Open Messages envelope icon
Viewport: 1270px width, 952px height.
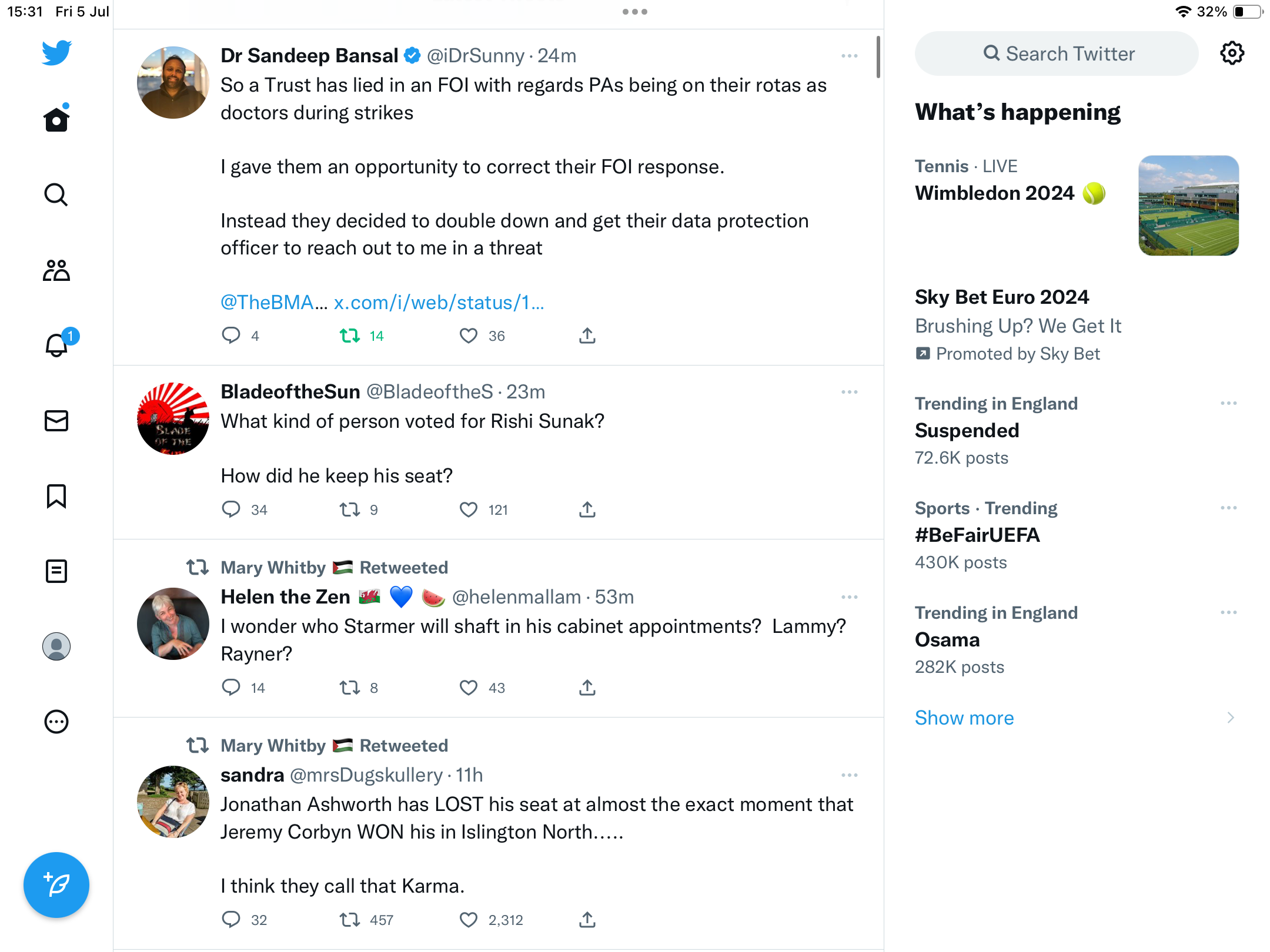pyautogui.click(x=56, y=421)
